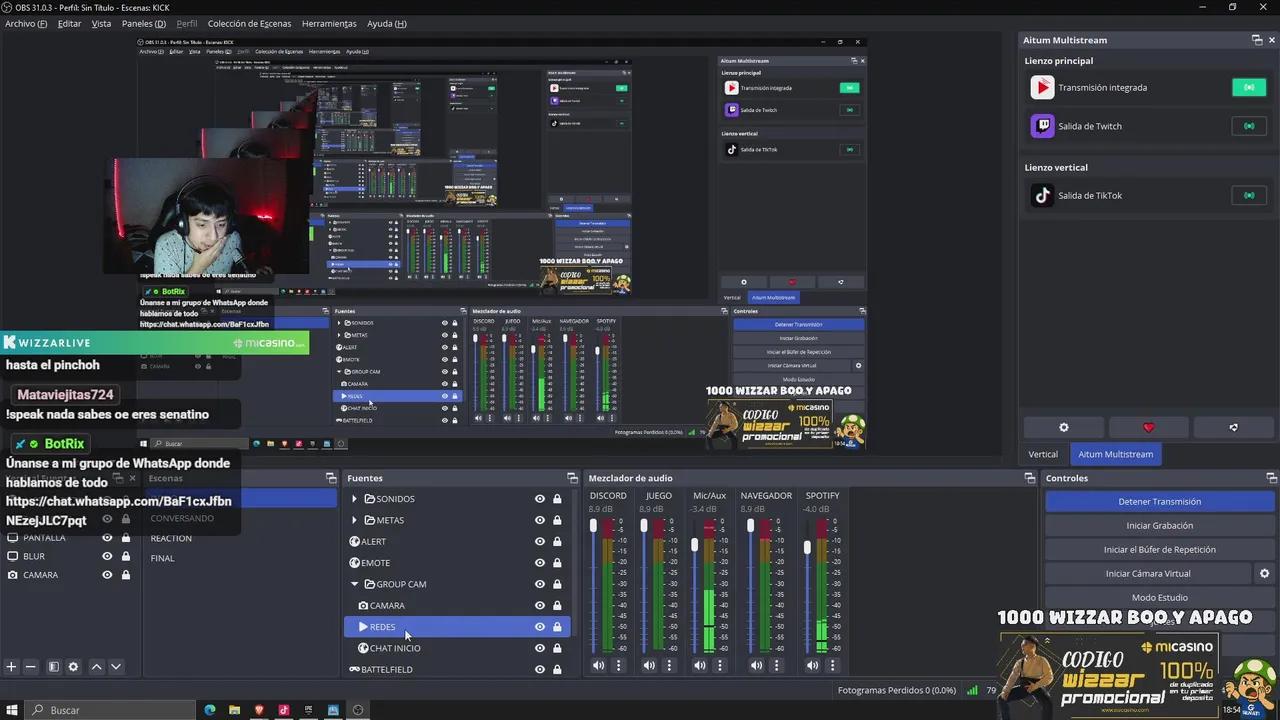The height and width of the screenshot is (720, 1280).
Task: Select the REACTION scene
Action: click(171, 538)
